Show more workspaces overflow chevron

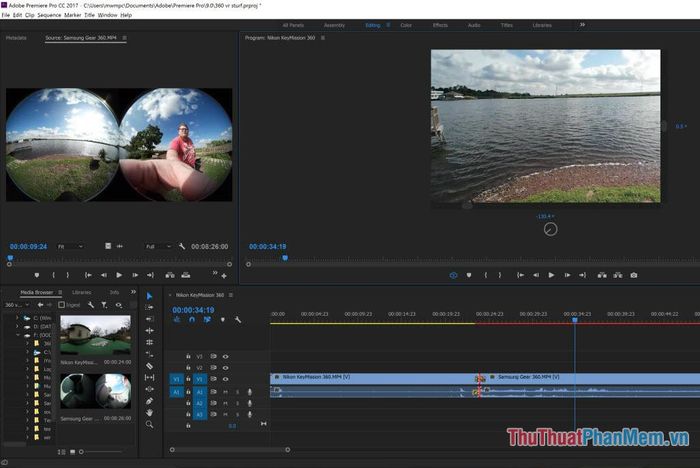(582, 25)
